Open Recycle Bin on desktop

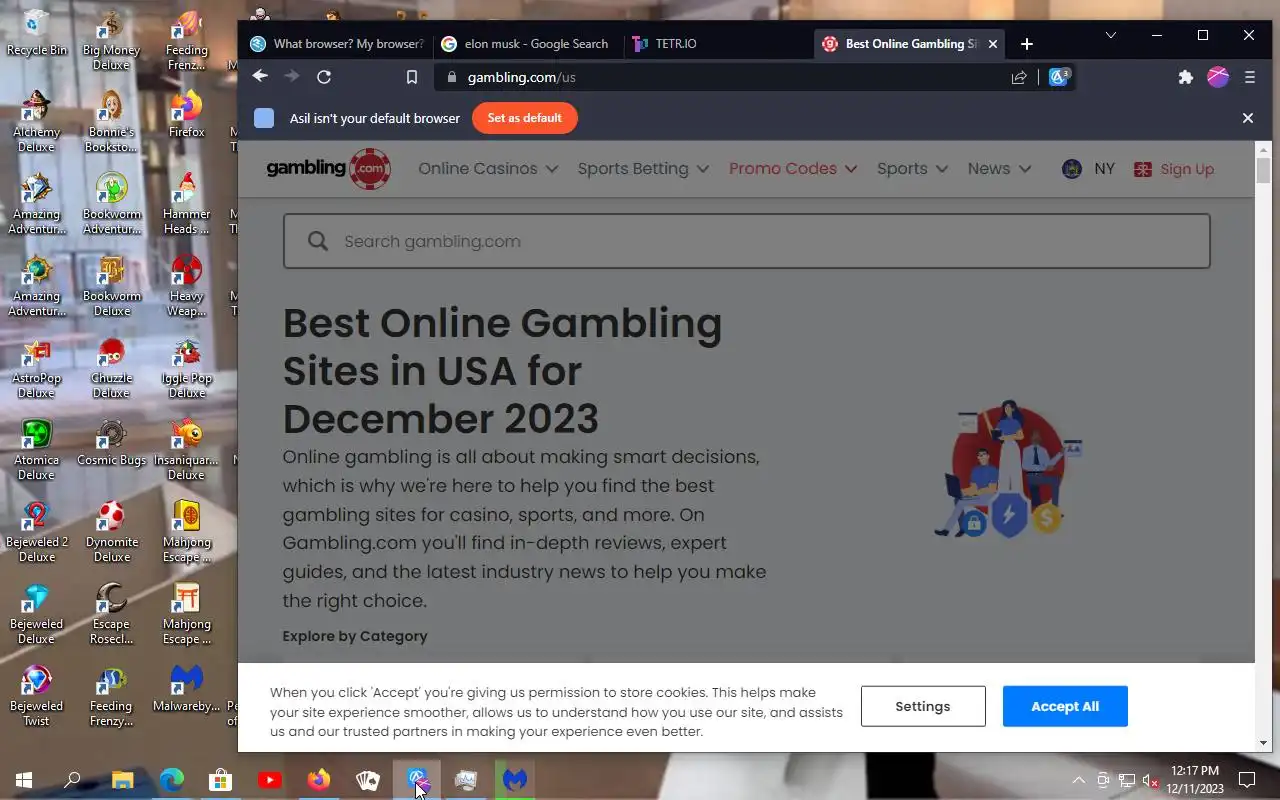(x=37, y=32)
